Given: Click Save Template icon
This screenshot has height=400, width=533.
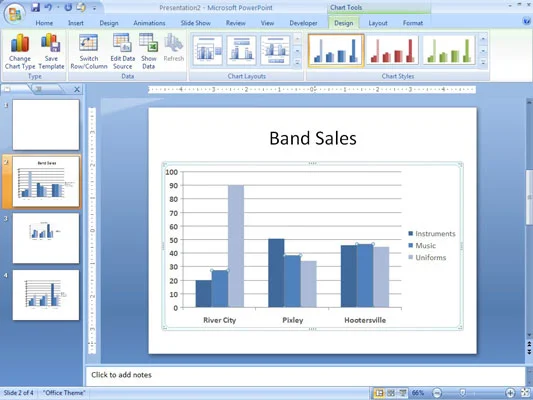Looking at the screenshot, I should tap(51, 51).
